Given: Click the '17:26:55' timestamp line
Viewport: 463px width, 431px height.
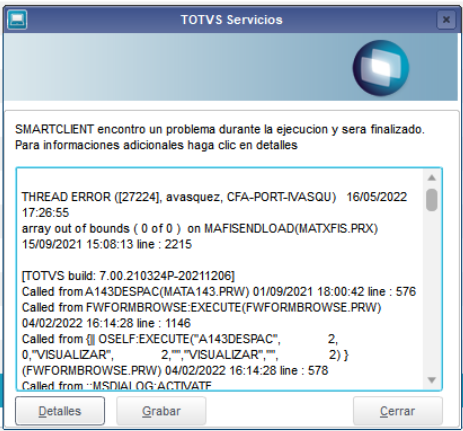Looking at the screenshot, I should point(45,212).
